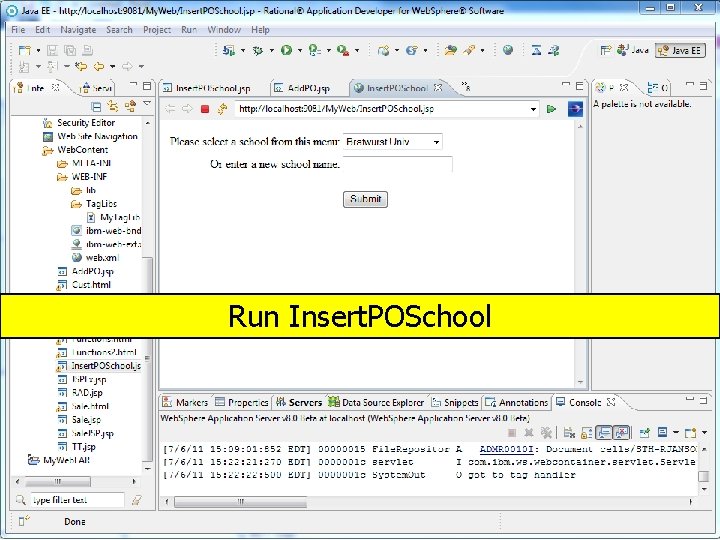Open the URL address history dropdown
Screen dimensions: 720x540
coord(533,109)
